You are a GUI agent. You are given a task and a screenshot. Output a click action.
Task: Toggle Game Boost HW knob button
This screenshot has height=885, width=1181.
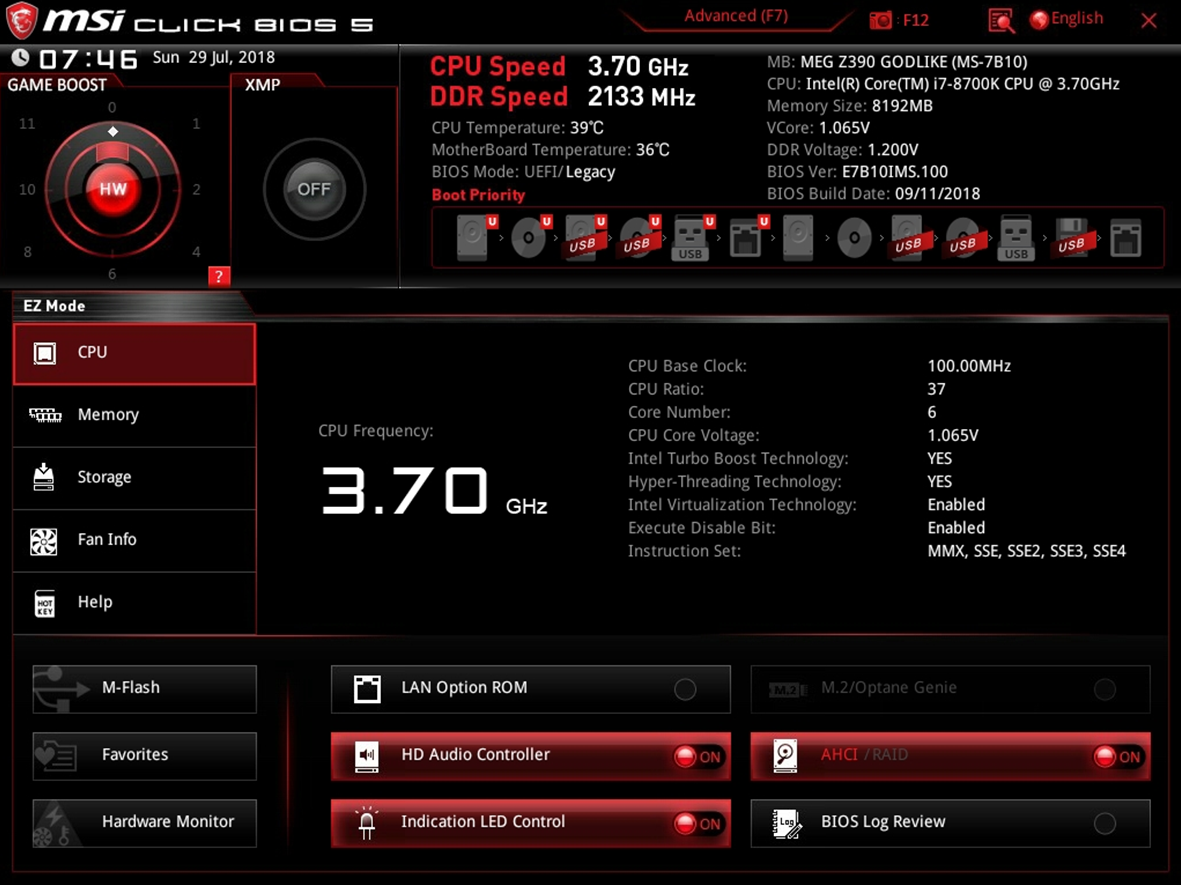coord(113,189)
